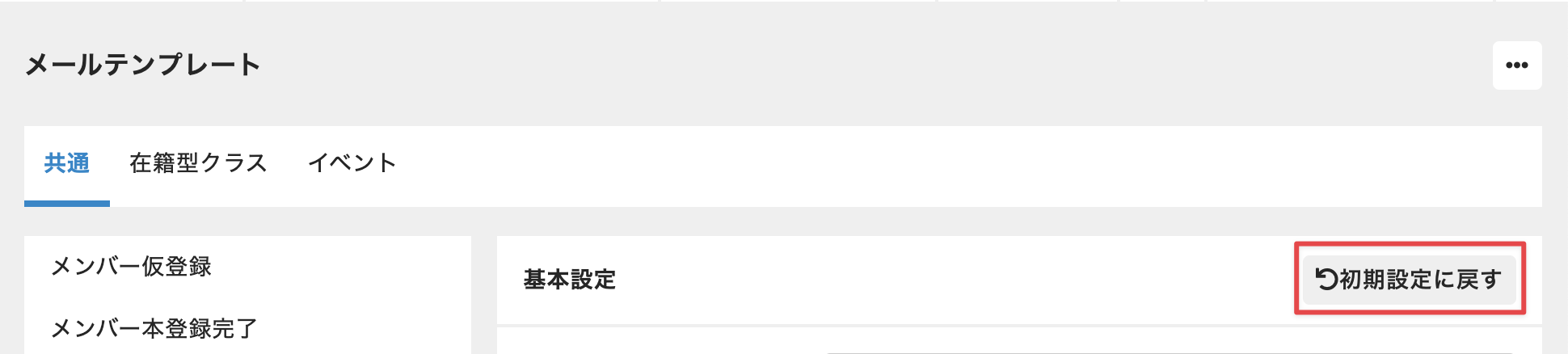The image size is (1568, 354).
Task: Click the メールテンプレート page title
Action: pyautogui.click(x=143, y=65)
